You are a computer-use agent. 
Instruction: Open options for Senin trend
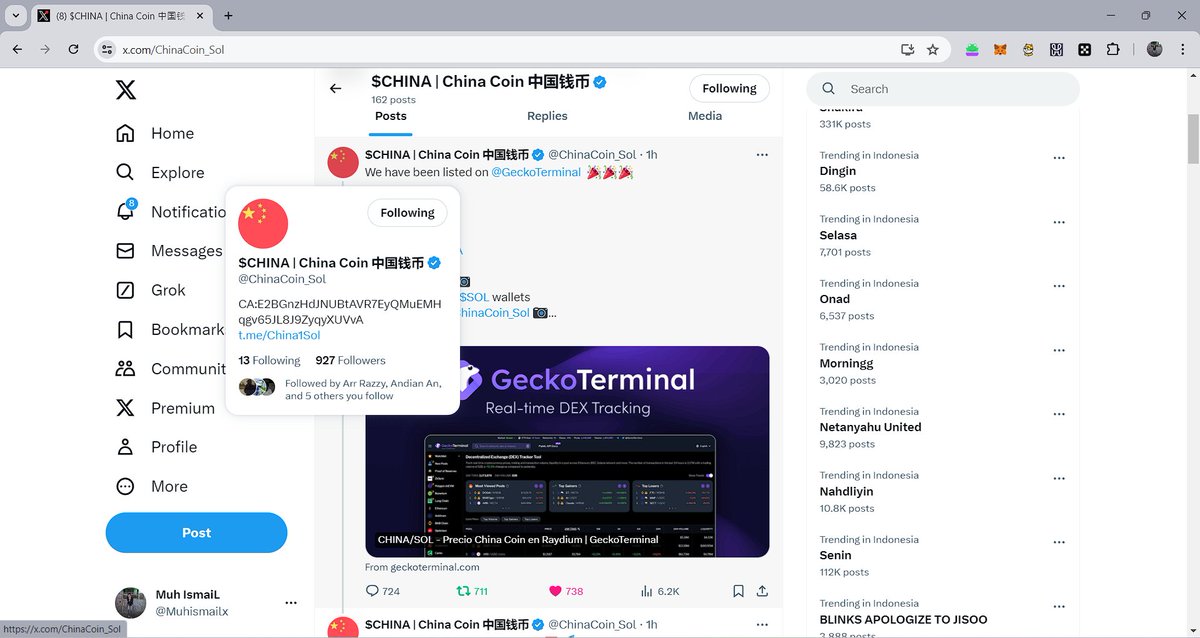(1059, 542)
